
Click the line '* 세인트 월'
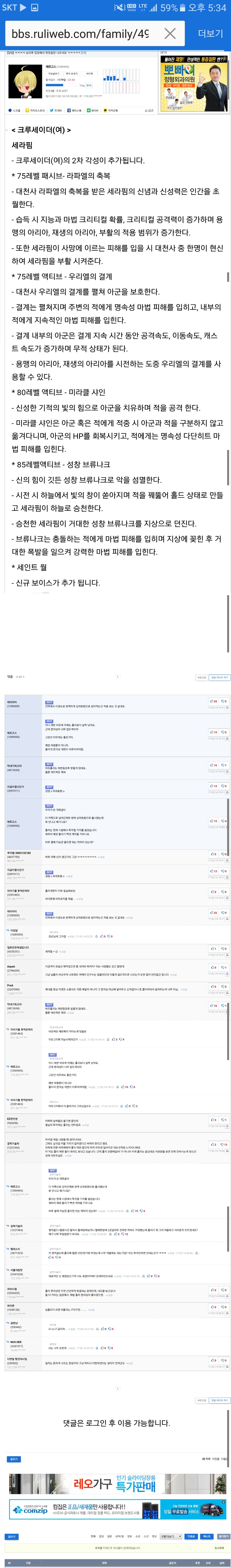[29, 567]
